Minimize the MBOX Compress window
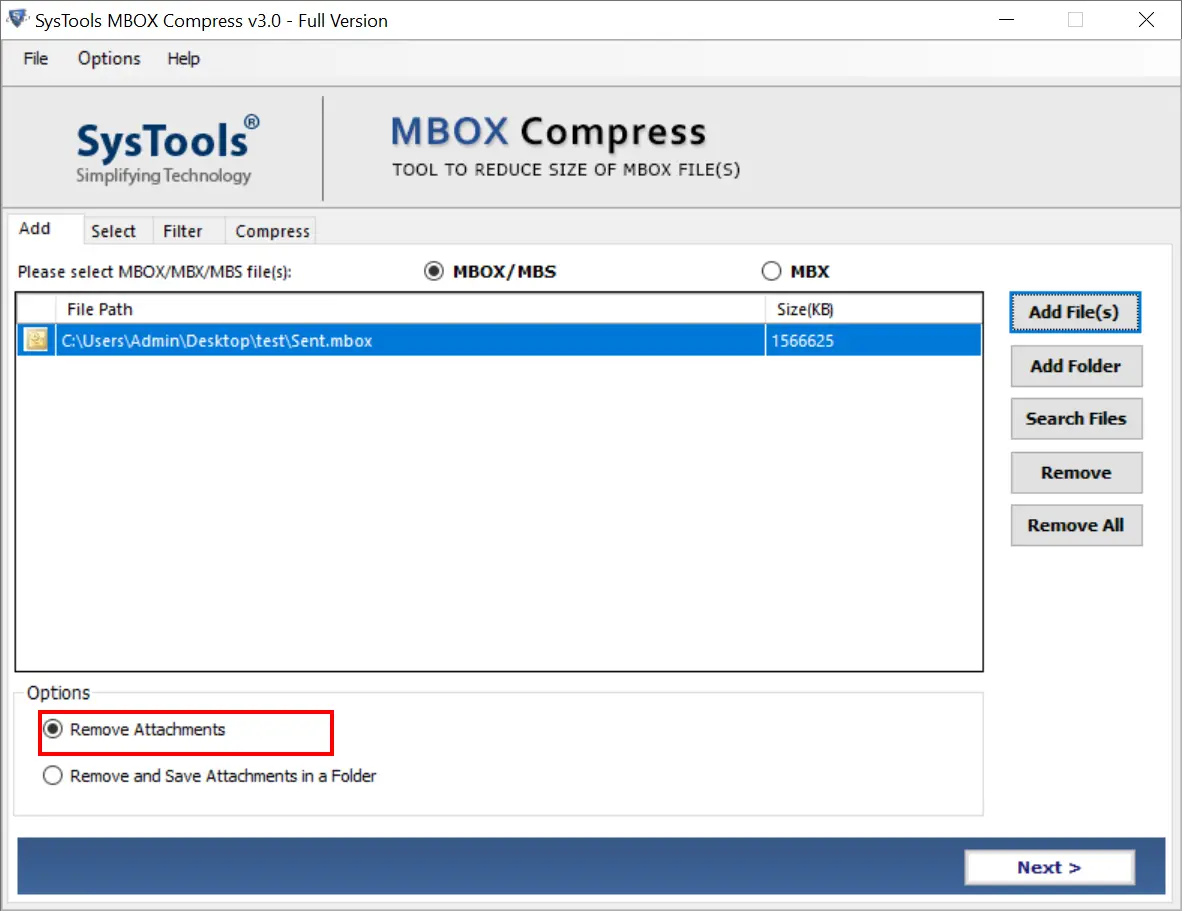This screenshot has height=911, width=1182. [x=1006, y=20]
